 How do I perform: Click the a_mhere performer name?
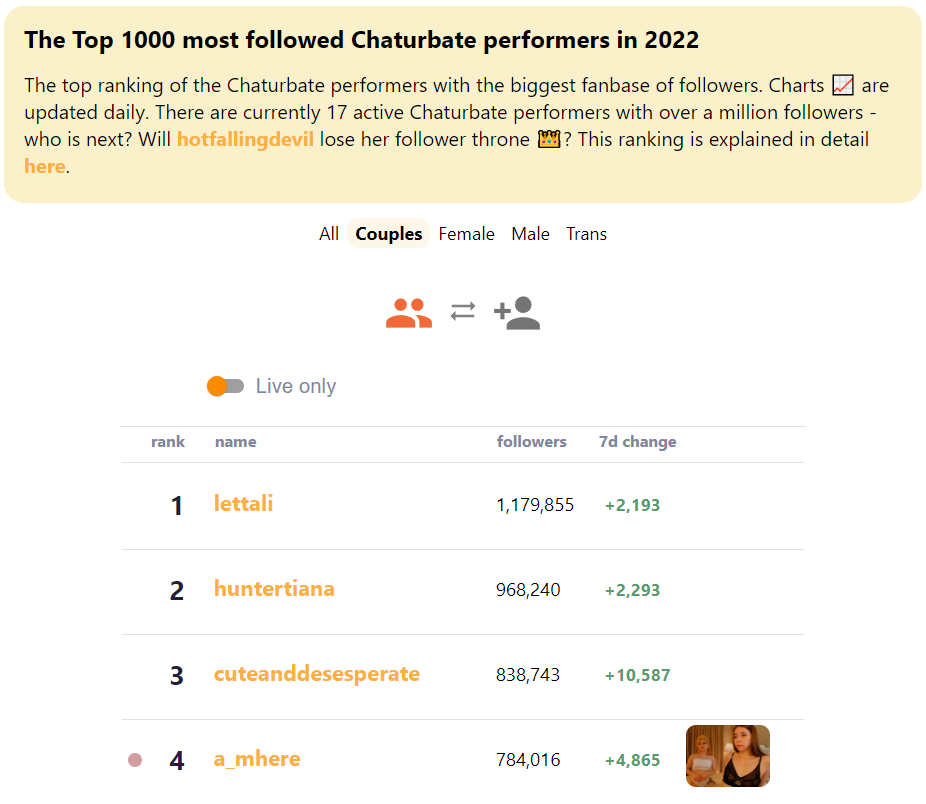click(257, 759)
